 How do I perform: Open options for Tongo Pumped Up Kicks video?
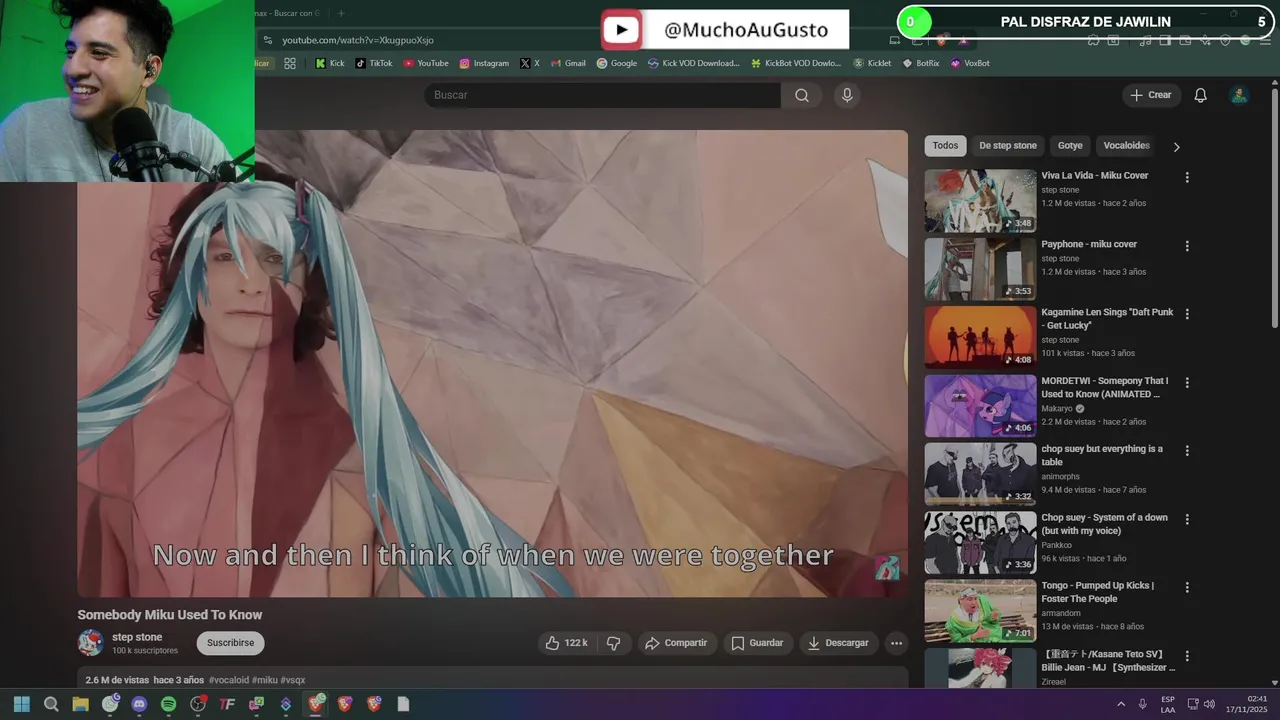point(1187,588)
